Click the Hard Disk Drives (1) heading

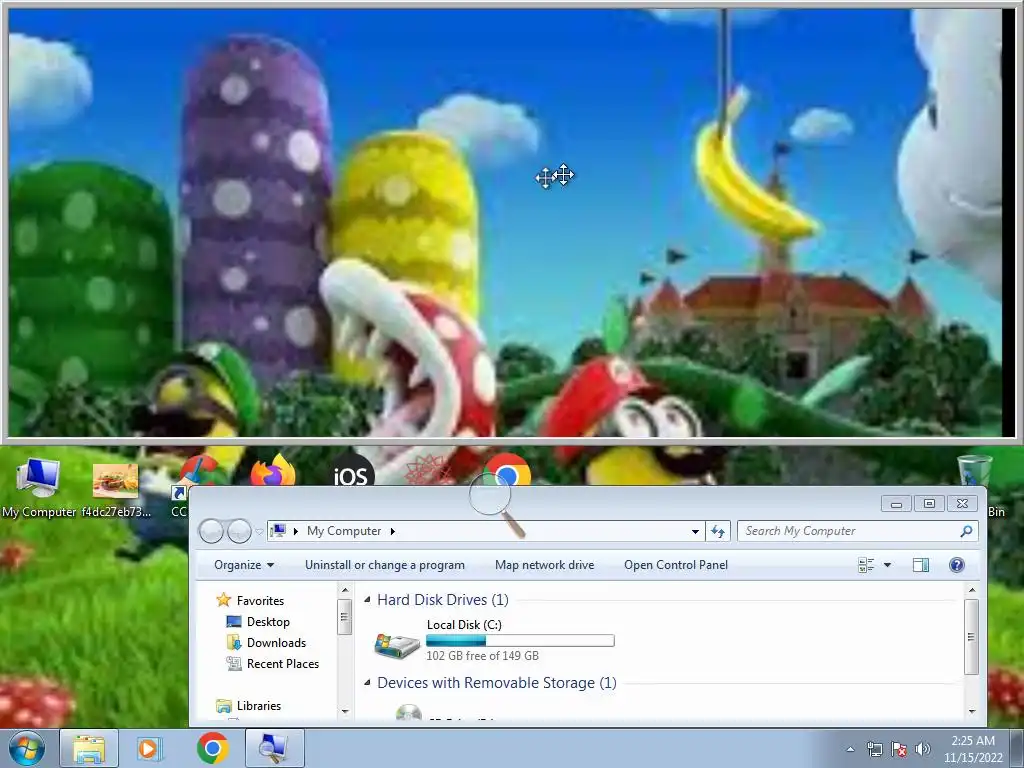click(x=443, y=600)
